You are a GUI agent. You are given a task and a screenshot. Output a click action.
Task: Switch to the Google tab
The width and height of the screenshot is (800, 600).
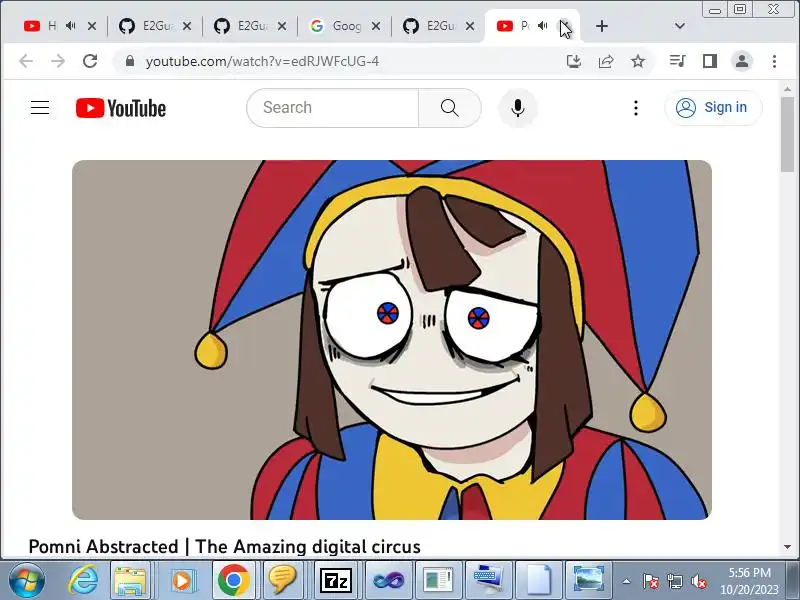point(338,26)
